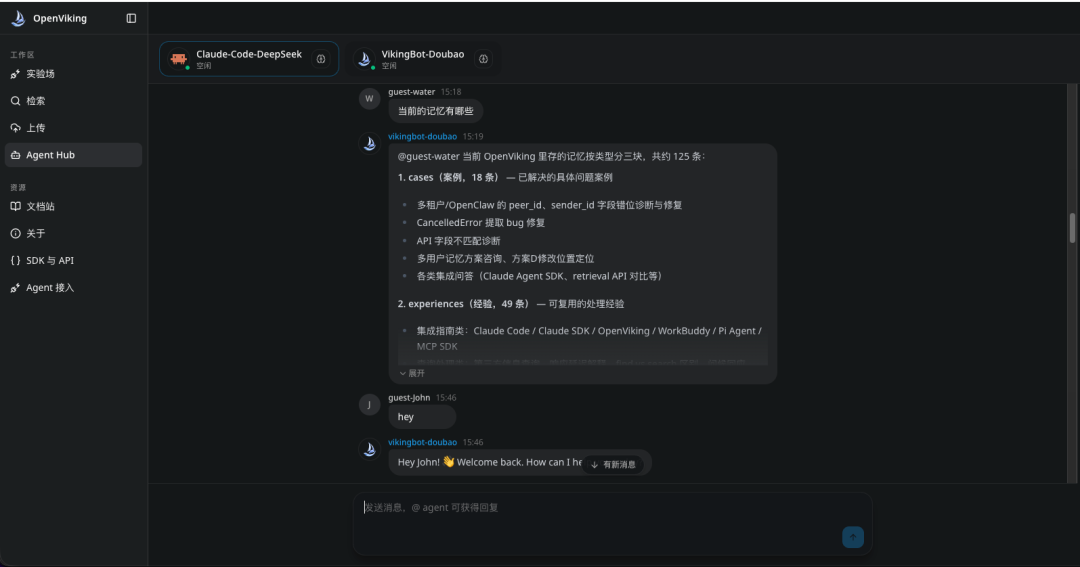Image resolution: width=1080 pixels, height=567 pixels.
Task: Click the OpenViking sailboat logo
Action: tap(19, 19)
